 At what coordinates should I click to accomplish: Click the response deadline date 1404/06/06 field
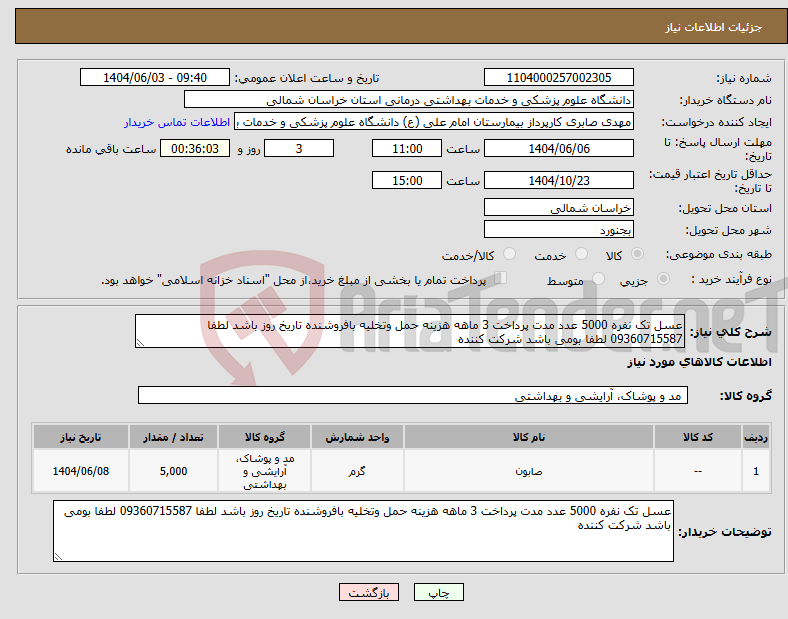pyautogui.click(x=558, y=149)
